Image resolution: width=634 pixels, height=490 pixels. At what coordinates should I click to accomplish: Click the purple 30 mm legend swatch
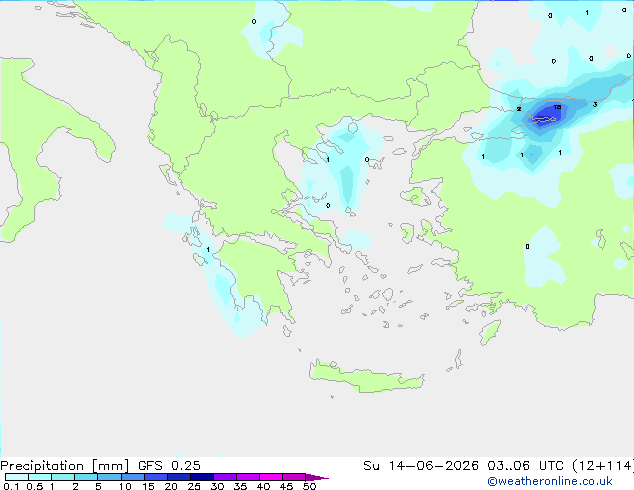point(225,477)
